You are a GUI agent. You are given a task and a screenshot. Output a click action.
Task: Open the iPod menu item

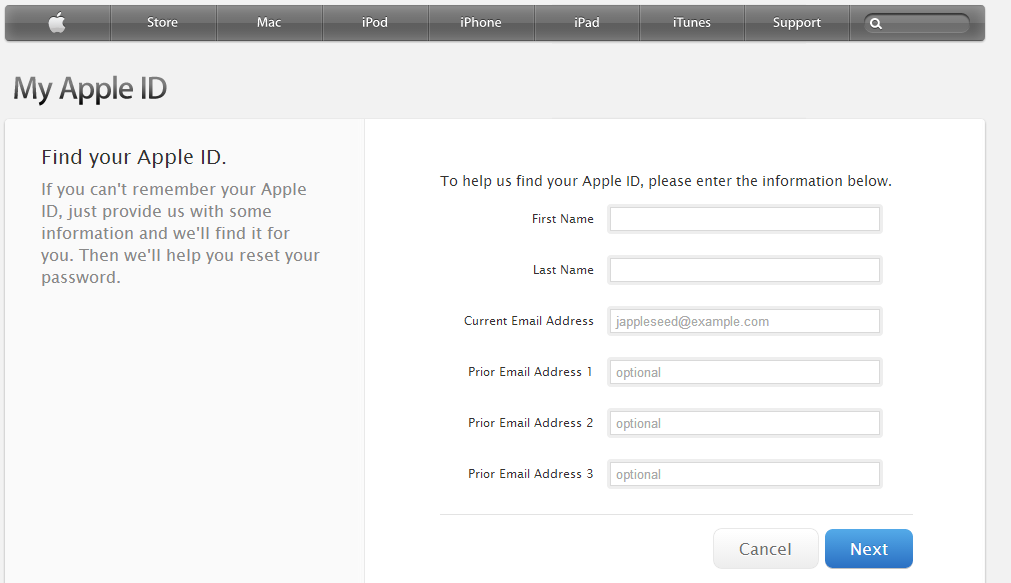tap(375, 23)
